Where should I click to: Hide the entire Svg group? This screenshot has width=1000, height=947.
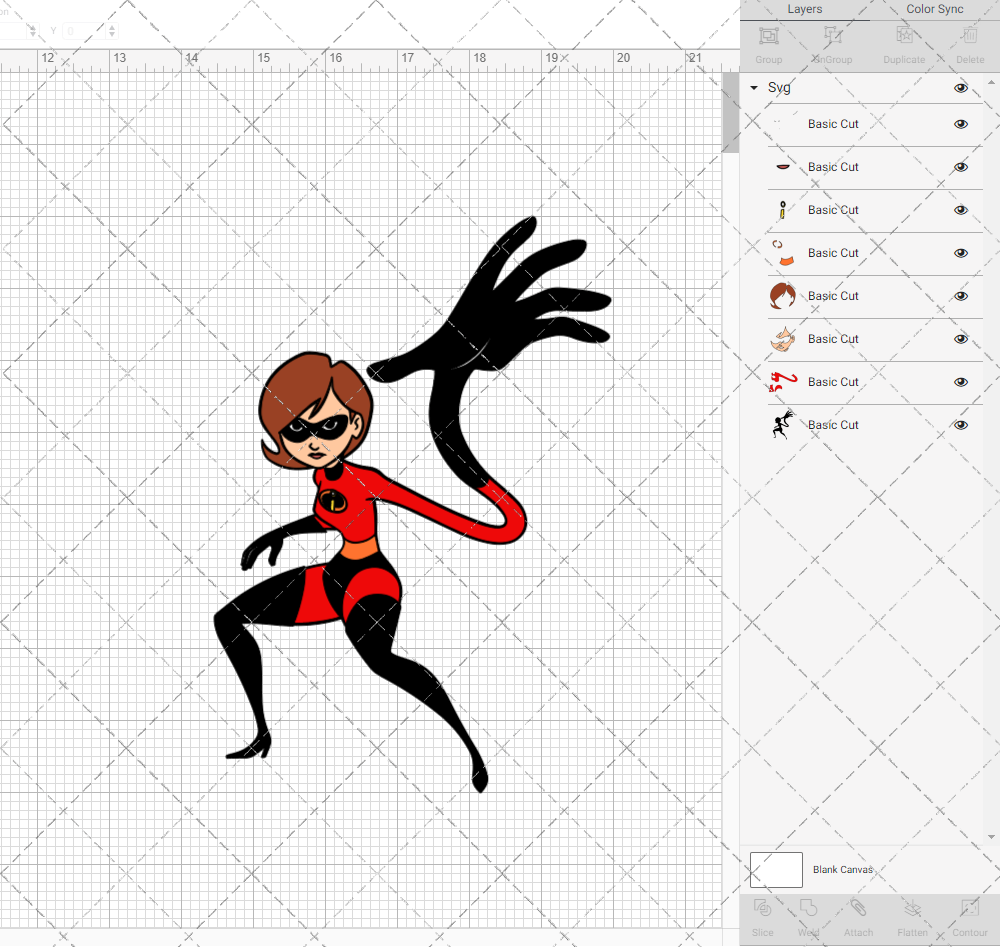(x=960, y=88)
